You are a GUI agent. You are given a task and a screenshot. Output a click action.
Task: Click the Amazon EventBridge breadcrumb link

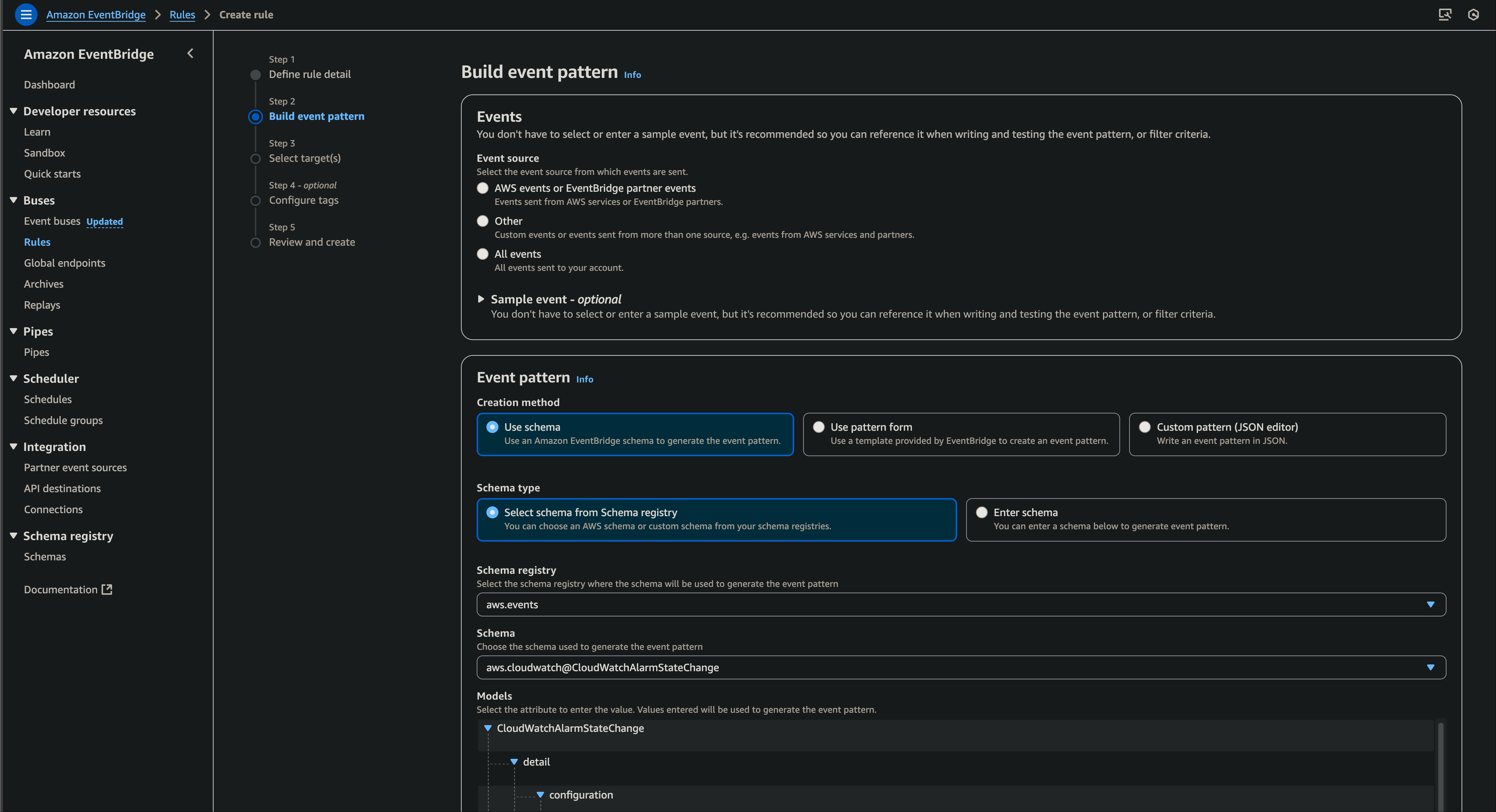[96, 15]
